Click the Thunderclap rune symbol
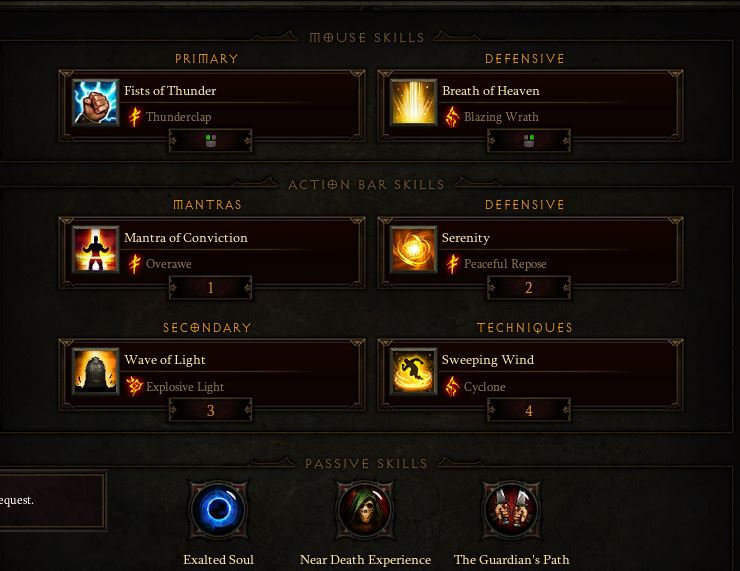Image resolution: width=740 pixels, height=571 pixels. click(x=135, y=117)
